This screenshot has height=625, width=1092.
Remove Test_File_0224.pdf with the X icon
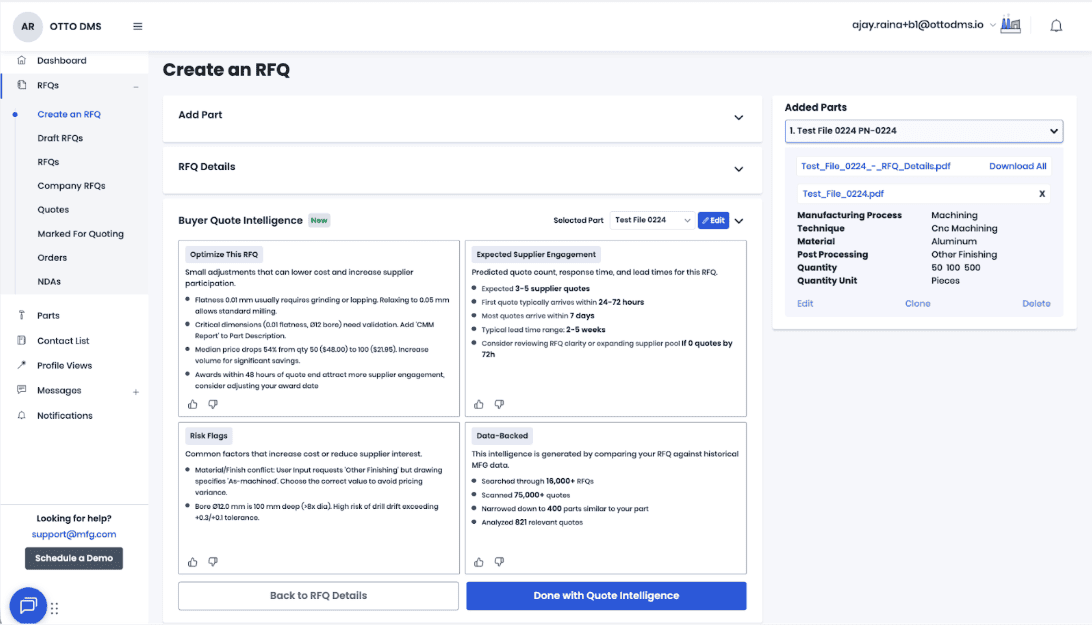point(1042,194)
